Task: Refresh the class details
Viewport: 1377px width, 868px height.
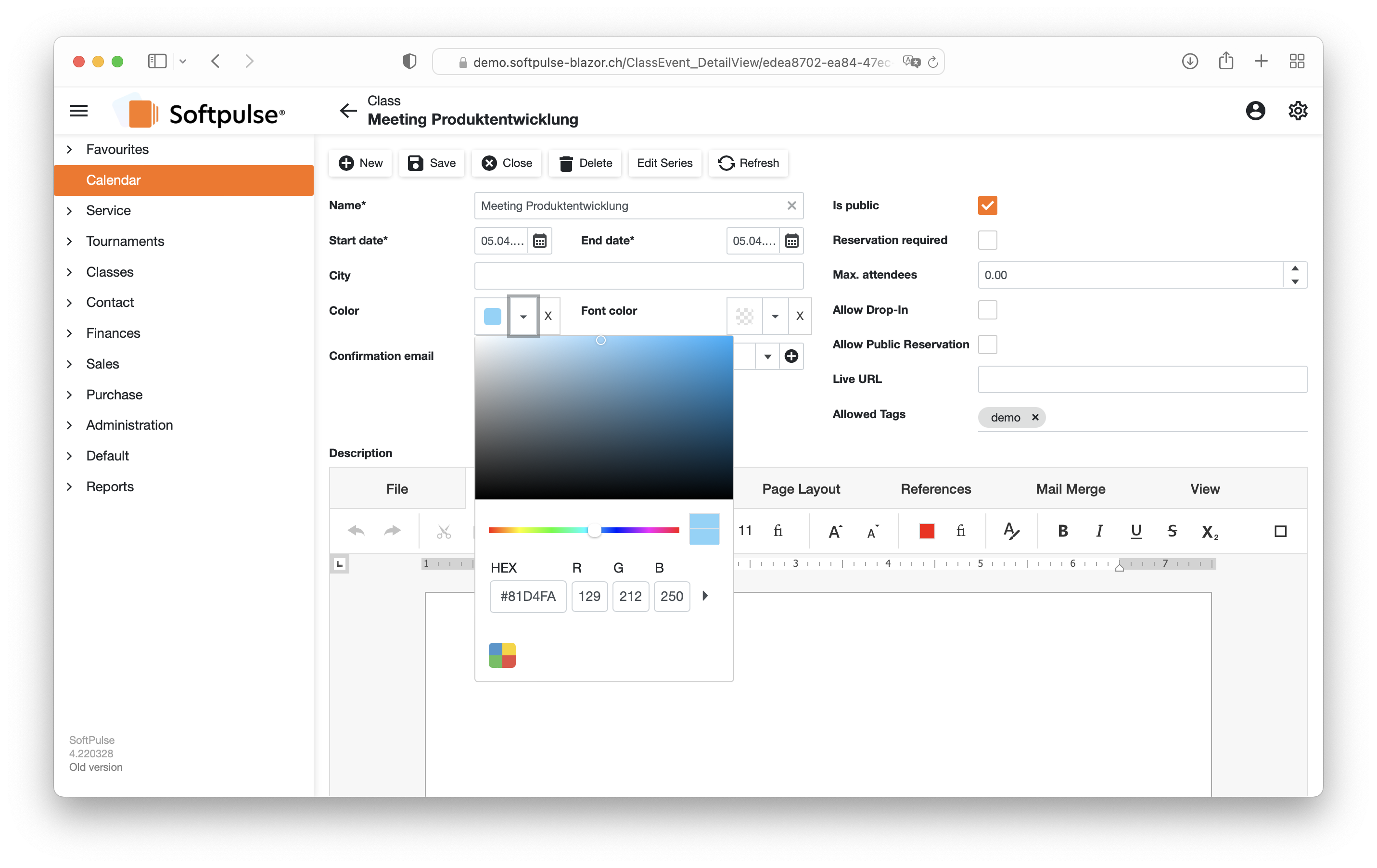Action: click(748, 163)
